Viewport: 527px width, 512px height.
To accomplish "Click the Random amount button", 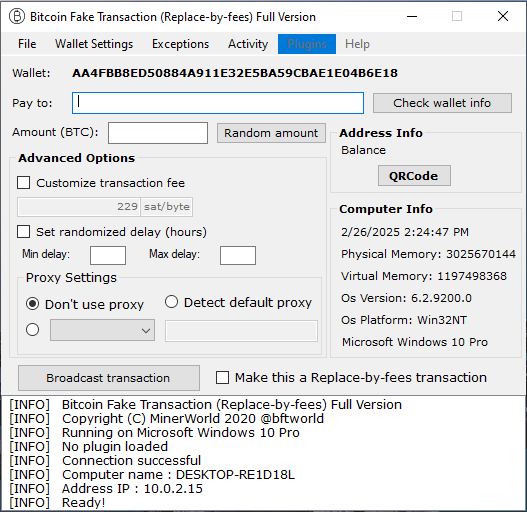I will pos(271,133).
